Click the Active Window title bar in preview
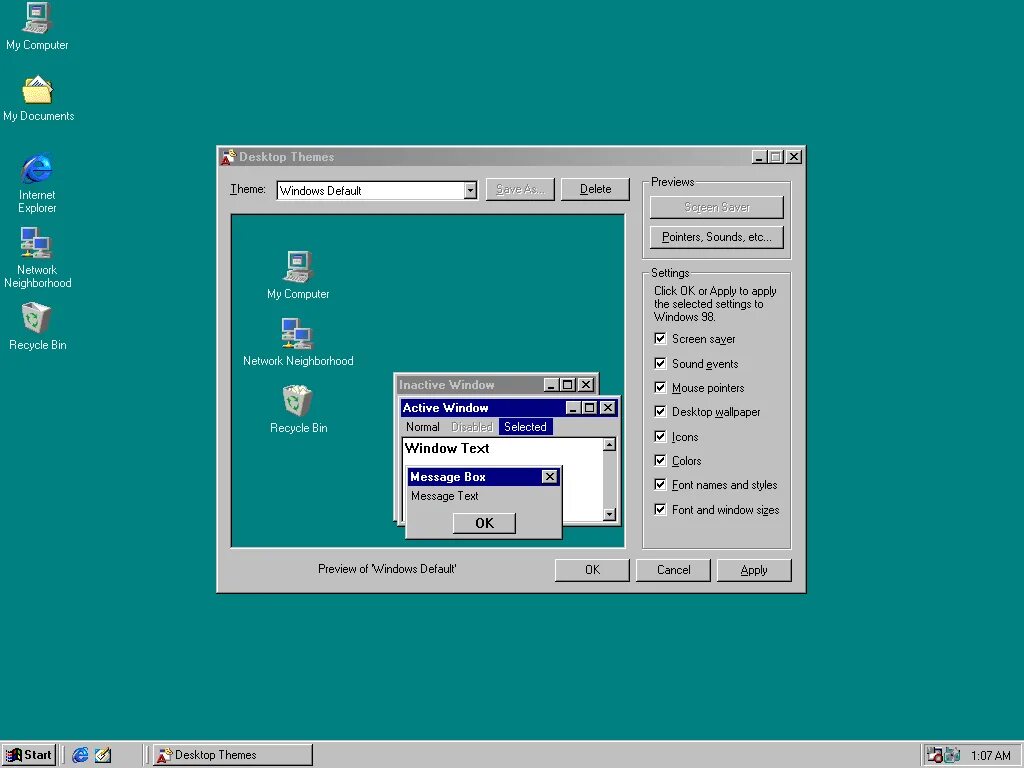The height and width of the screenshot is (768, 1024). coord(482,408)
